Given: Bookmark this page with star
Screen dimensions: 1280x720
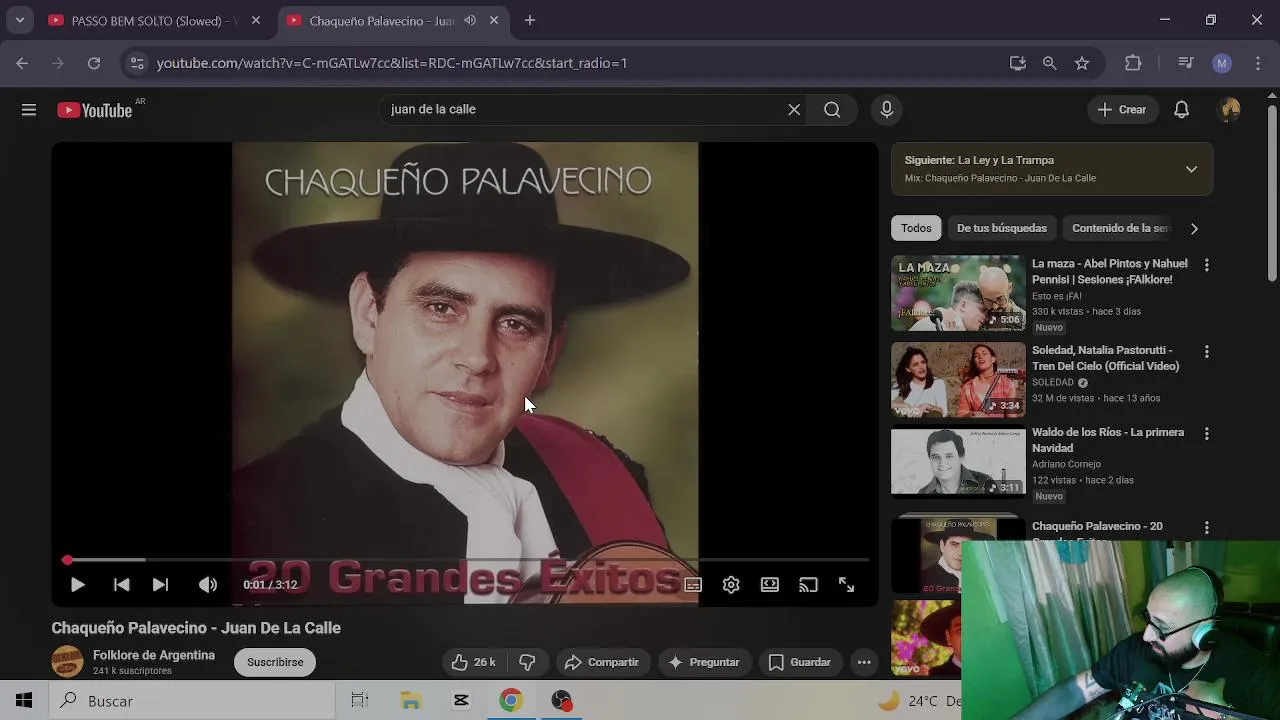Looking at the screenshot, I should click(x=1082, y=63).
